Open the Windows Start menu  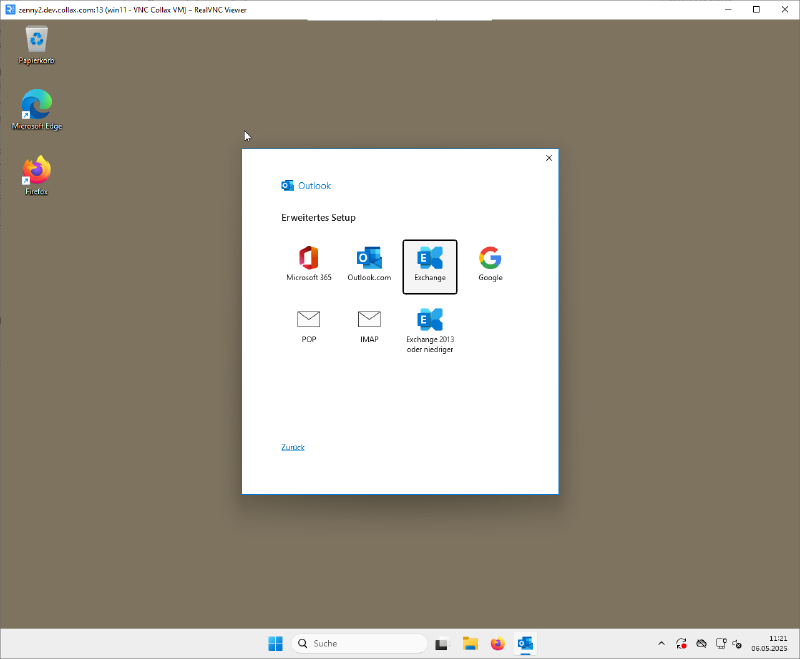point(276,644)
